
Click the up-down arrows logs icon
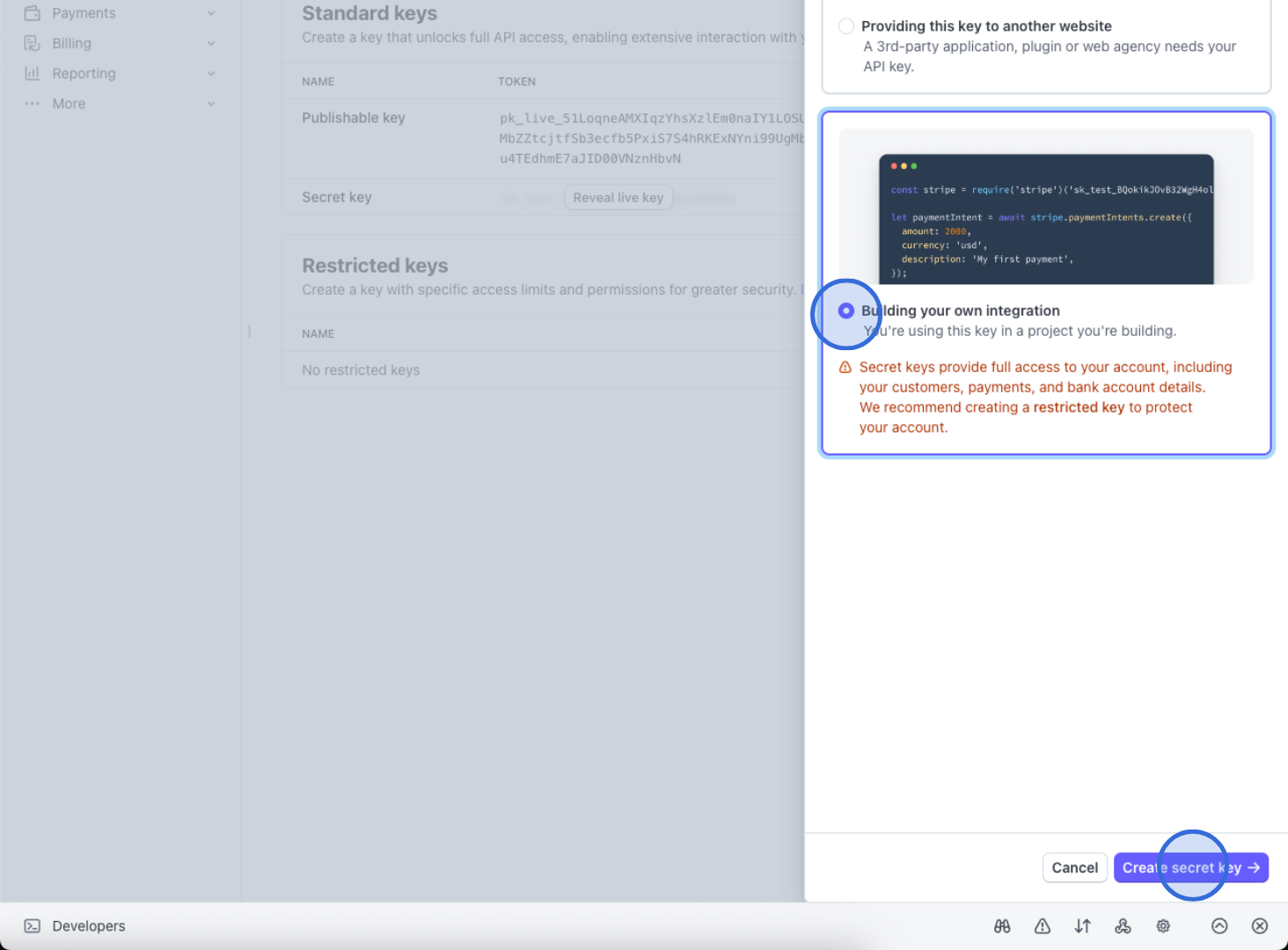pos(1083,926)
